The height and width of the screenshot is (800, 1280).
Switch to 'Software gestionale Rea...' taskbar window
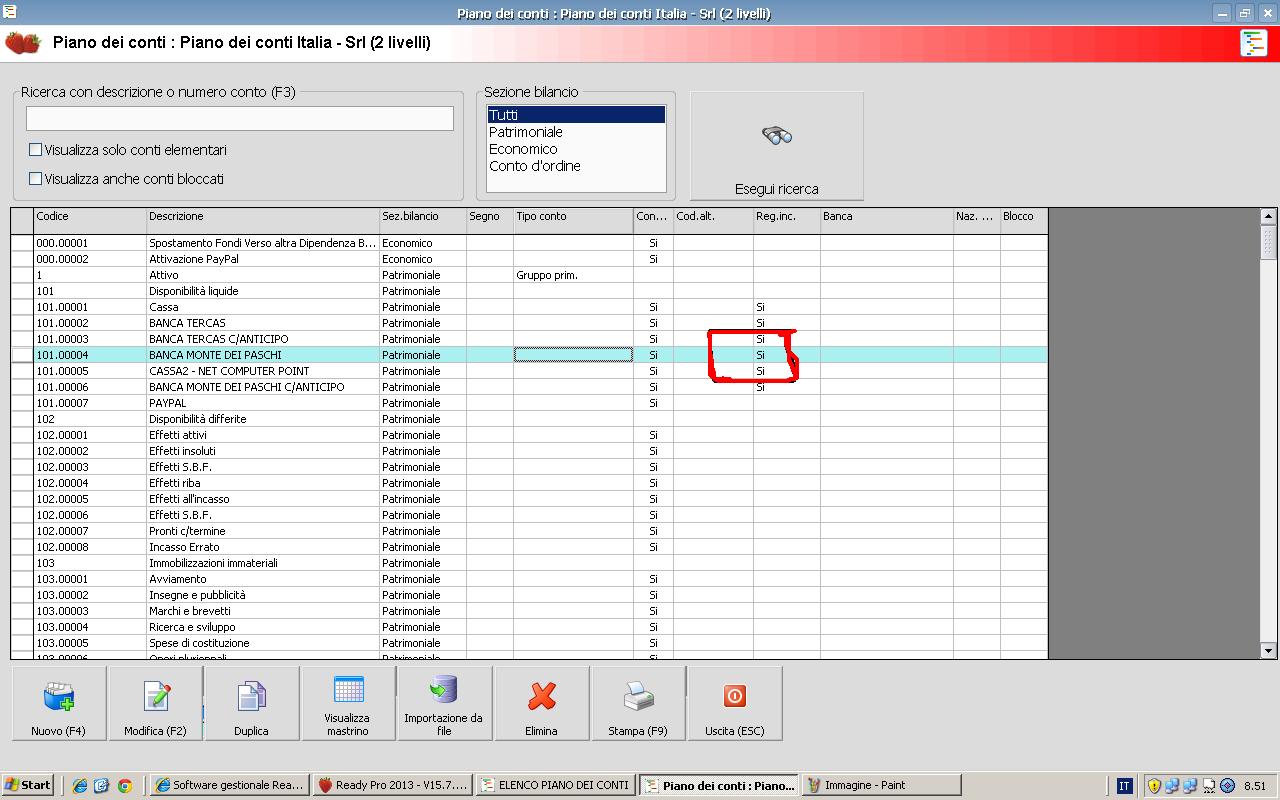click(230, 785)
